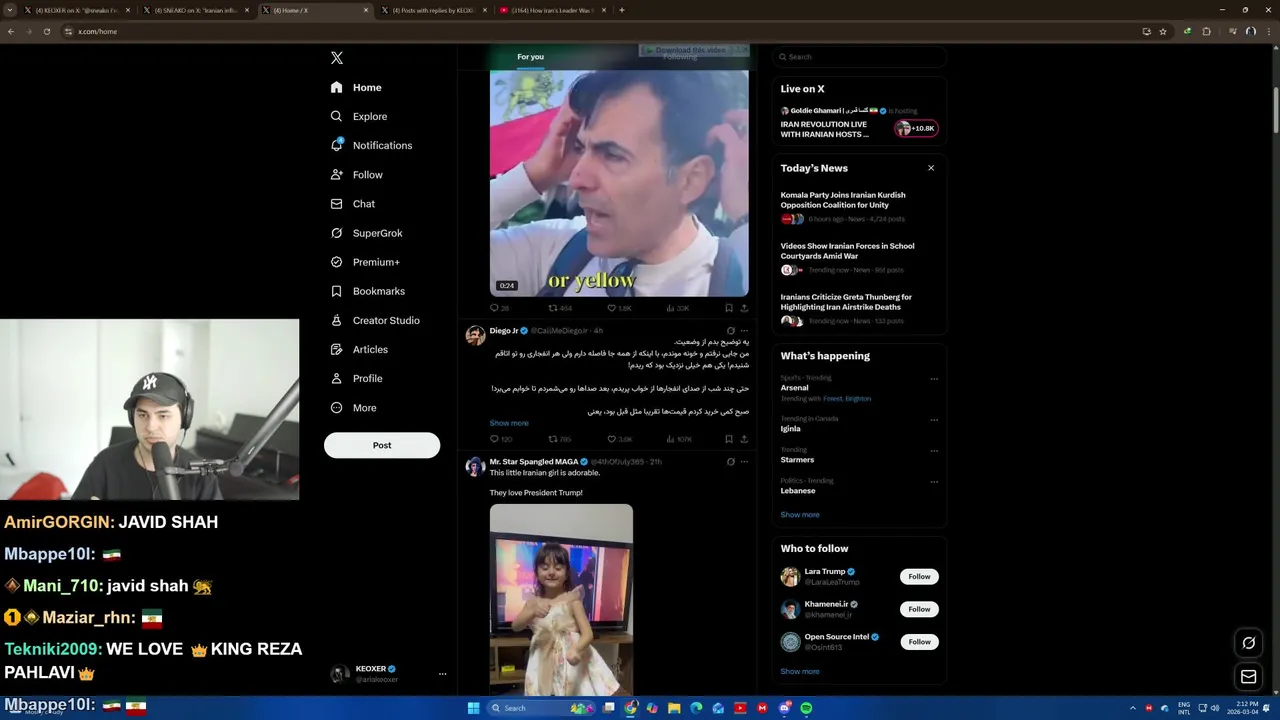
Task: Switch to For you tab
Action: (x=530, y=57)
